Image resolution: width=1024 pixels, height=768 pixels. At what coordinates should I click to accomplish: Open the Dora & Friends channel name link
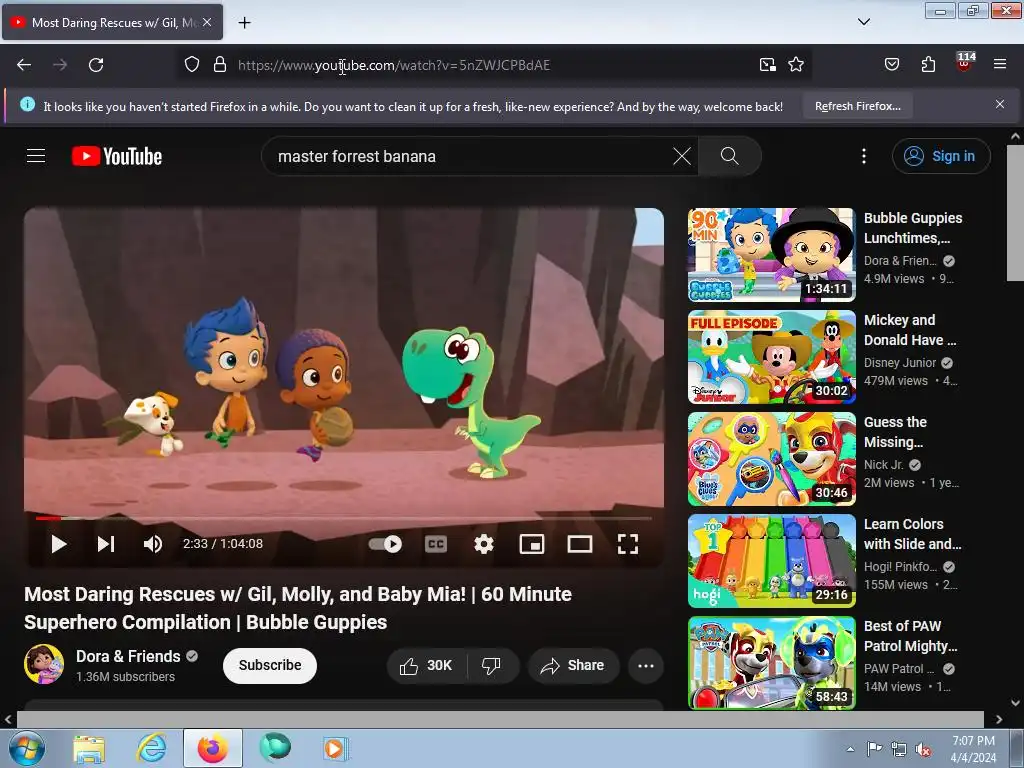pos(128,656)
